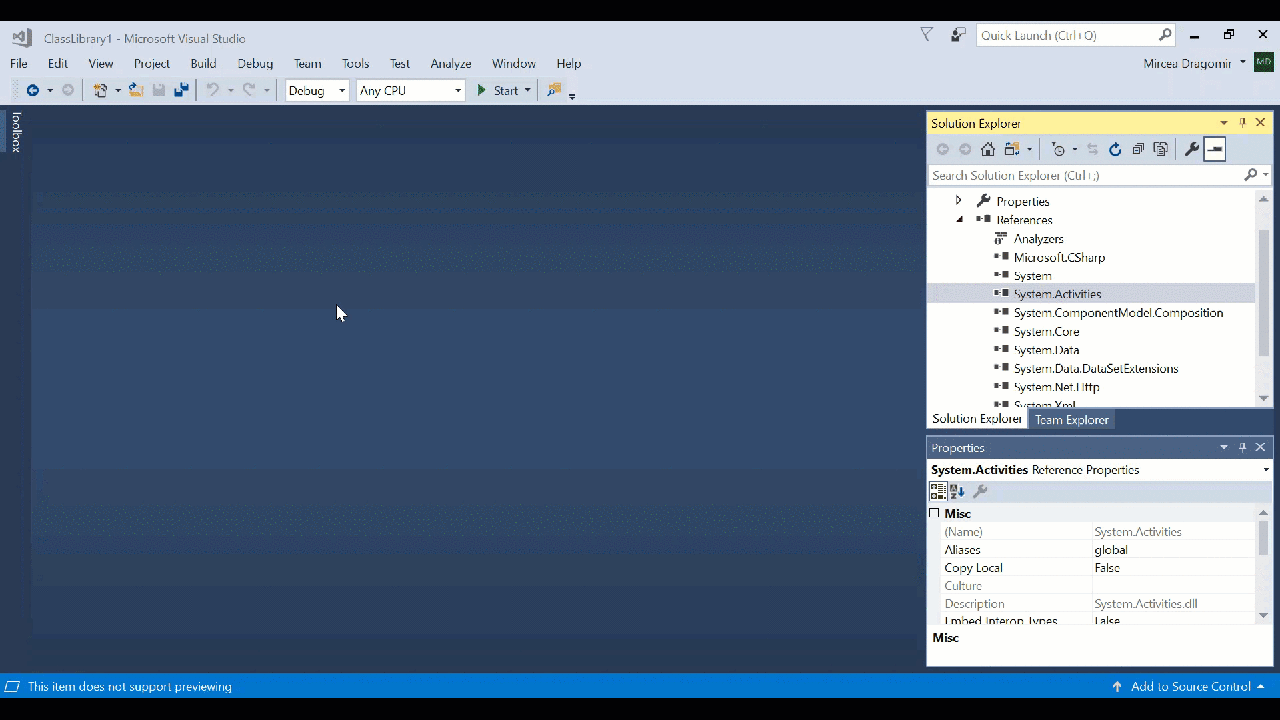Click the Collapse All icon in Solution Explorer
The width and height of the screenshot is (1280, 720).
coord(1138,149)
